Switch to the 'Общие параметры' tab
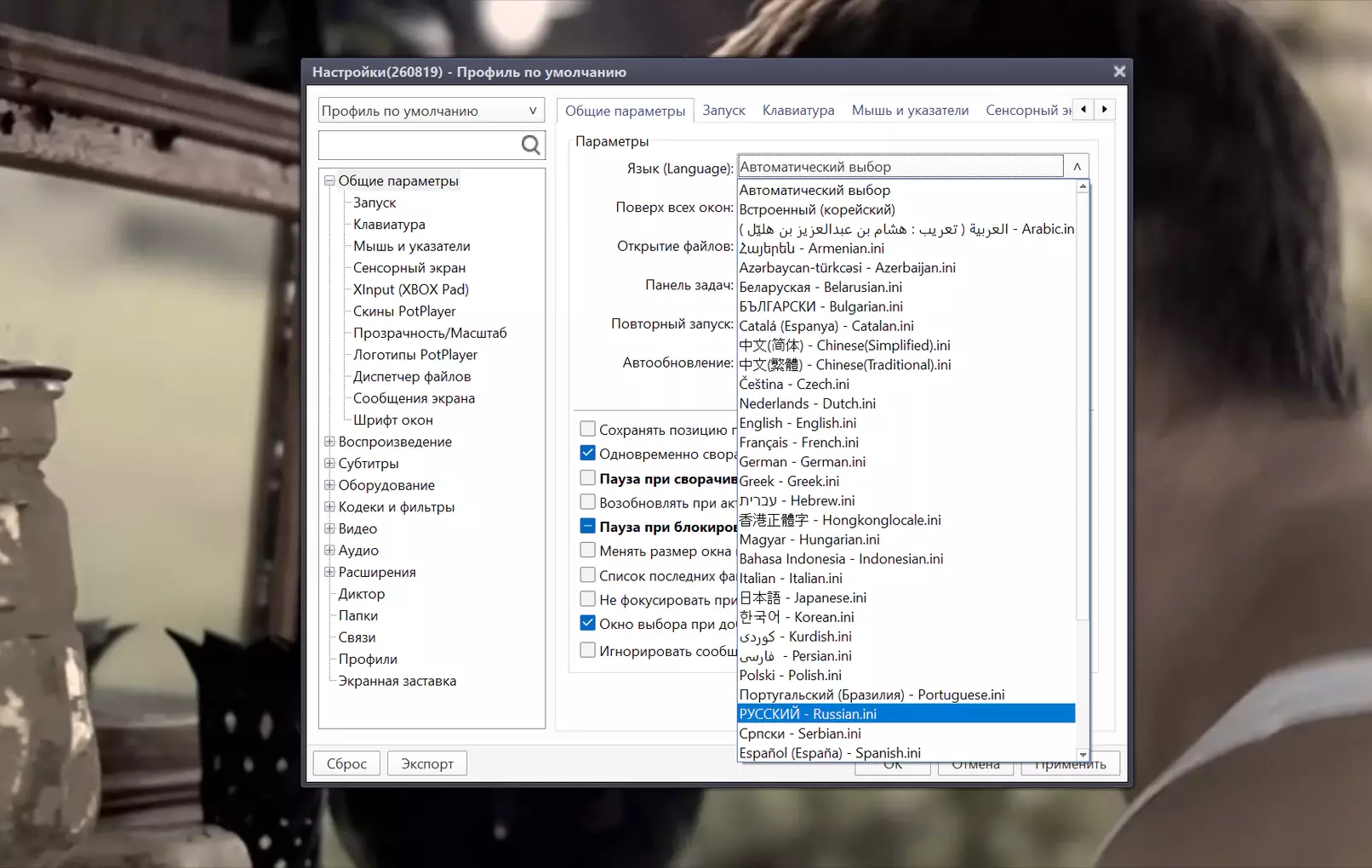The height and width of the screenshot is (868, 1372). [625, 111]
